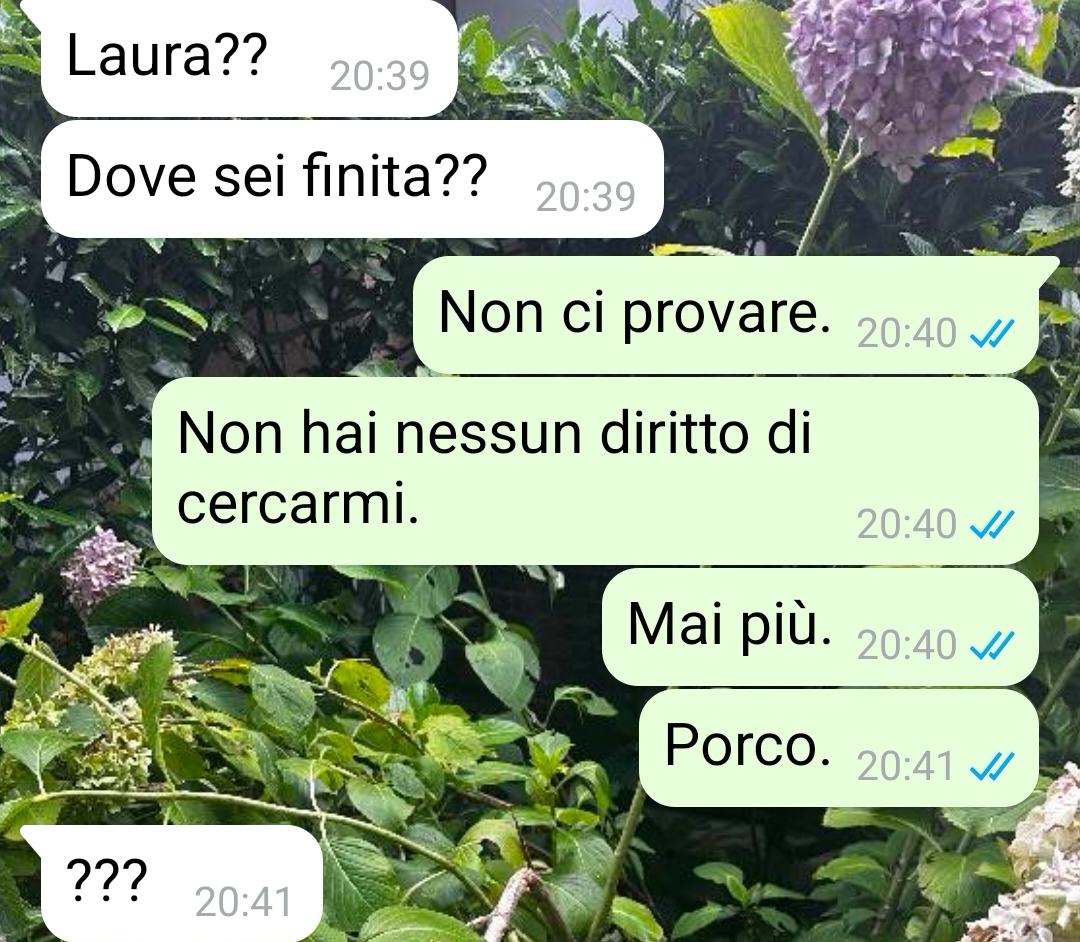
Task: Click the 20:41 timestamp on 'Porco.'
Action: pos(906,766)
